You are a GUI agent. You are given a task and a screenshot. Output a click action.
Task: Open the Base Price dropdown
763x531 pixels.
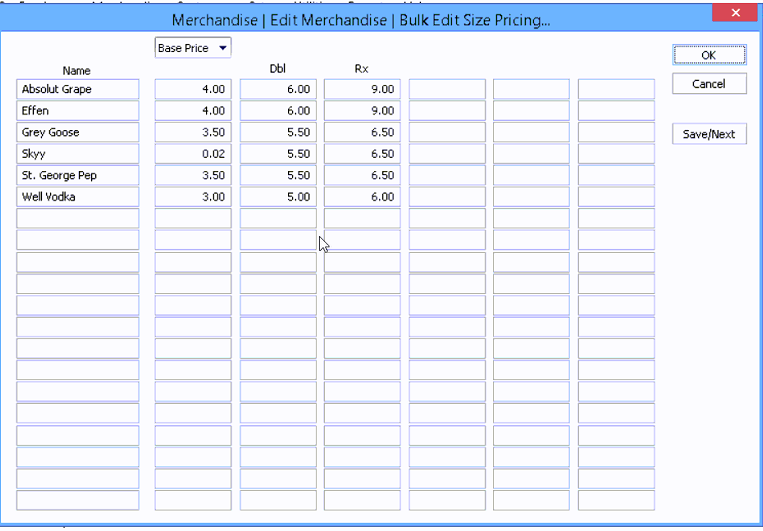point(193,48)
